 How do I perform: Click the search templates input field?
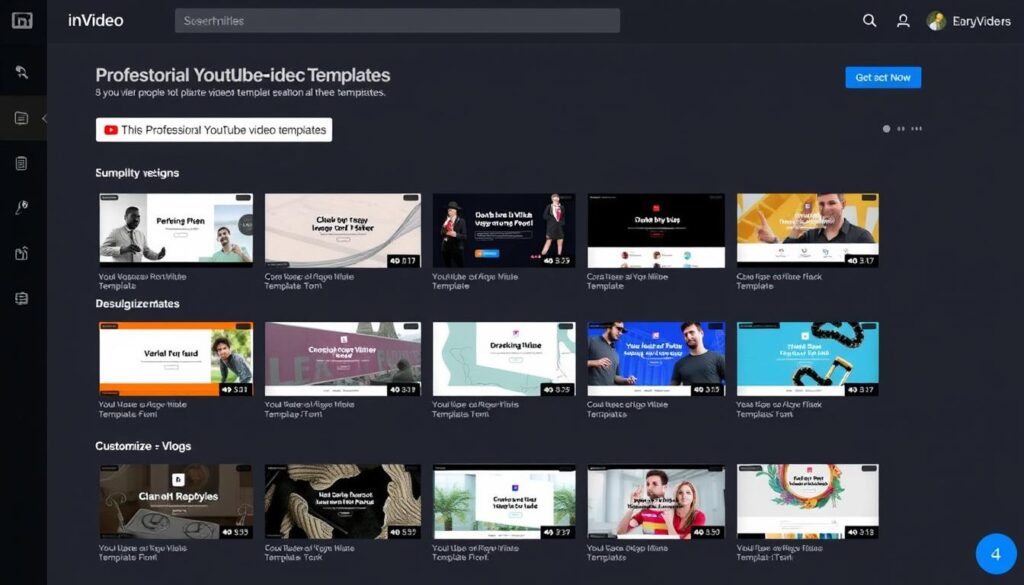click(397, 21)
